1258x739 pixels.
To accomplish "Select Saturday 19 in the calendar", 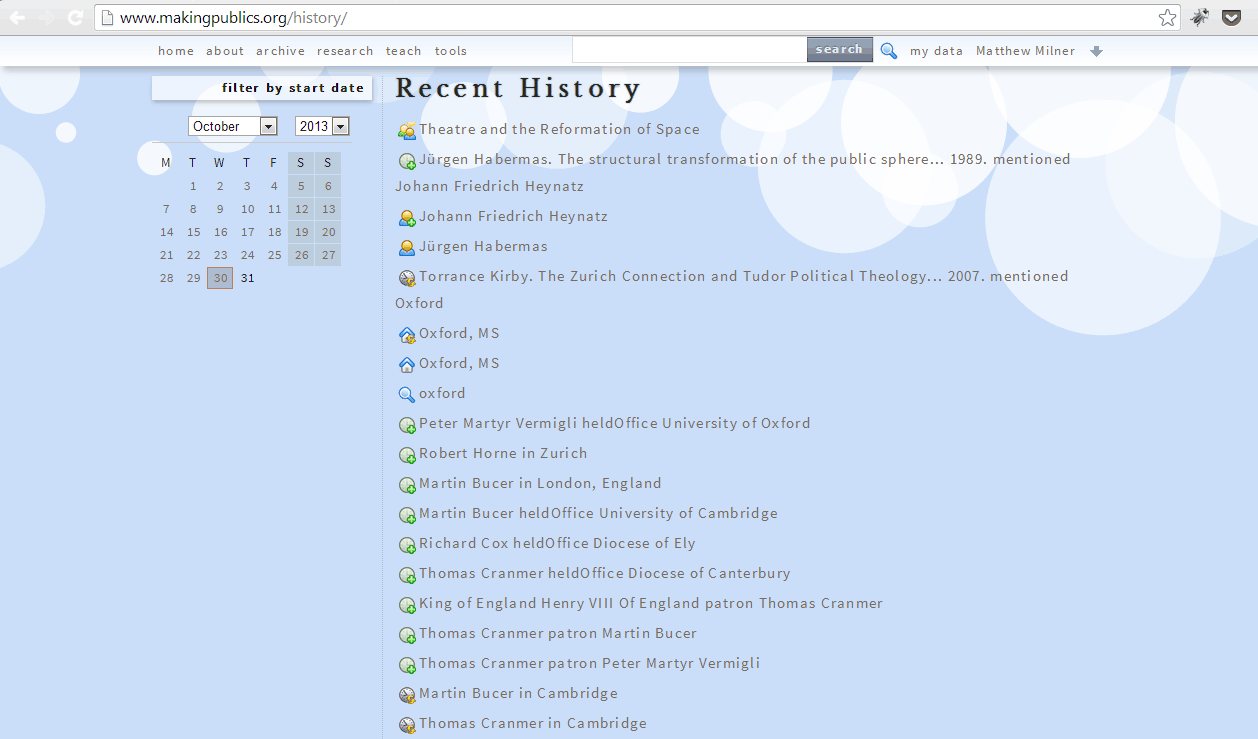I will pyautogui.click(x=301, y=232).
